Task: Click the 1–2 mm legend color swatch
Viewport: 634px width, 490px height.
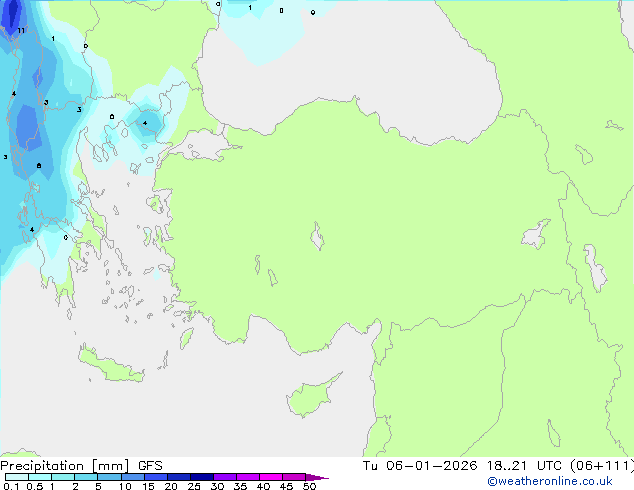Action: click(x=63, y=477)
